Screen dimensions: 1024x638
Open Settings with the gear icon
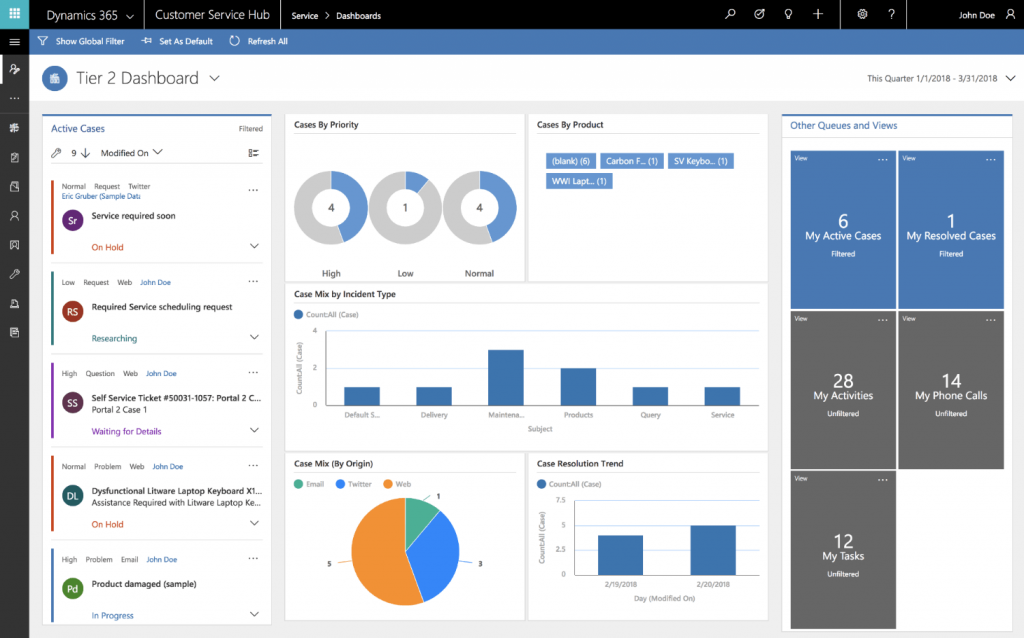point(861,14)
